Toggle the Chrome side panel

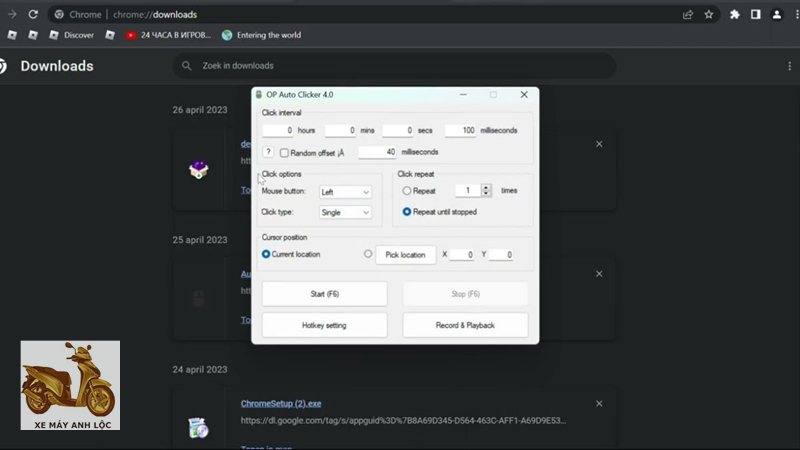click(756, 15)
